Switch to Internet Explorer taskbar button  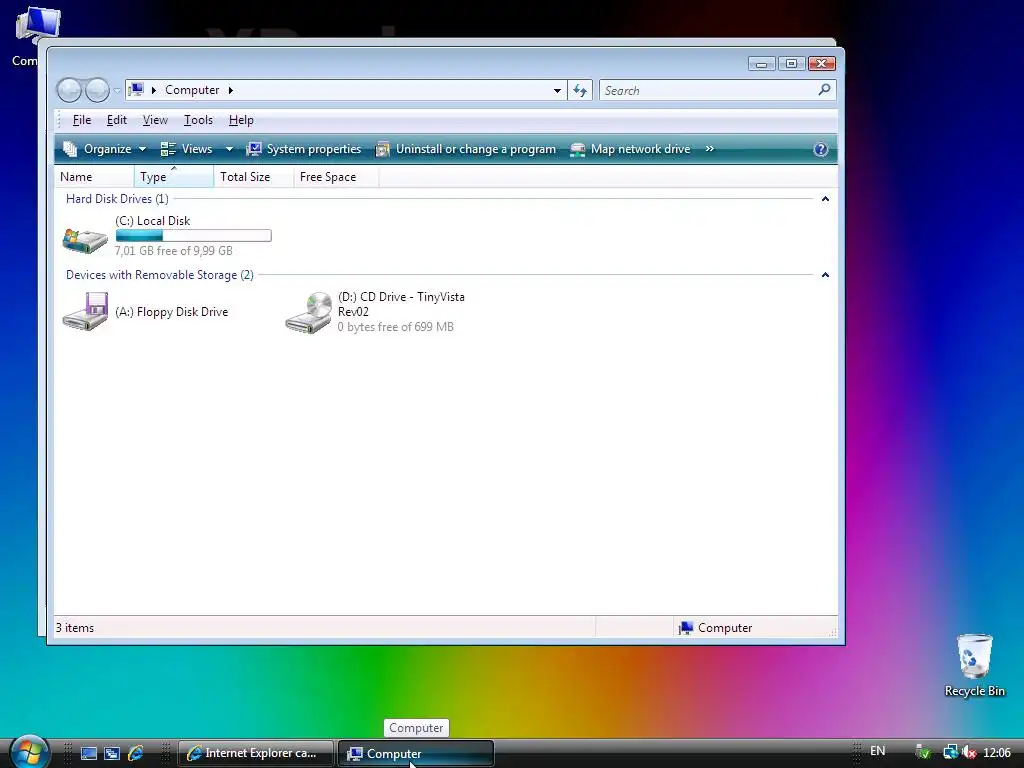pyautogui.click(x=255, y=753)
